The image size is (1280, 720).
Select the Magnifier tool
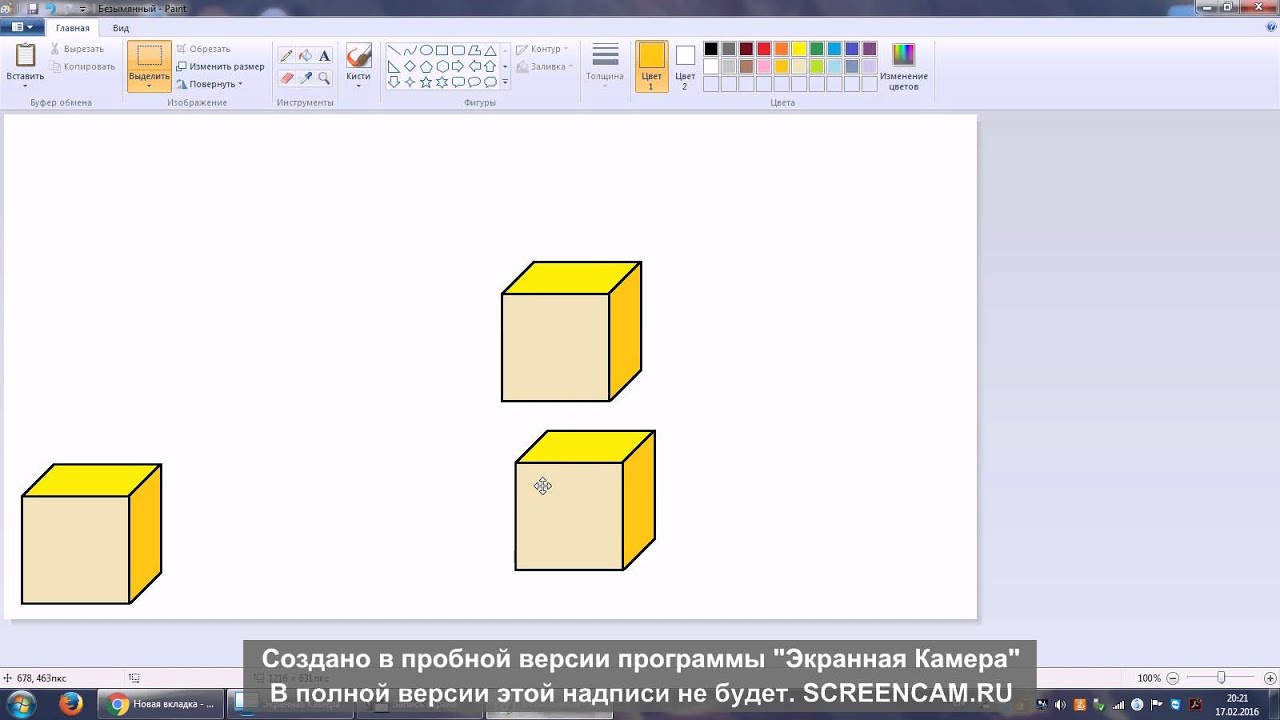click(324, 77)
